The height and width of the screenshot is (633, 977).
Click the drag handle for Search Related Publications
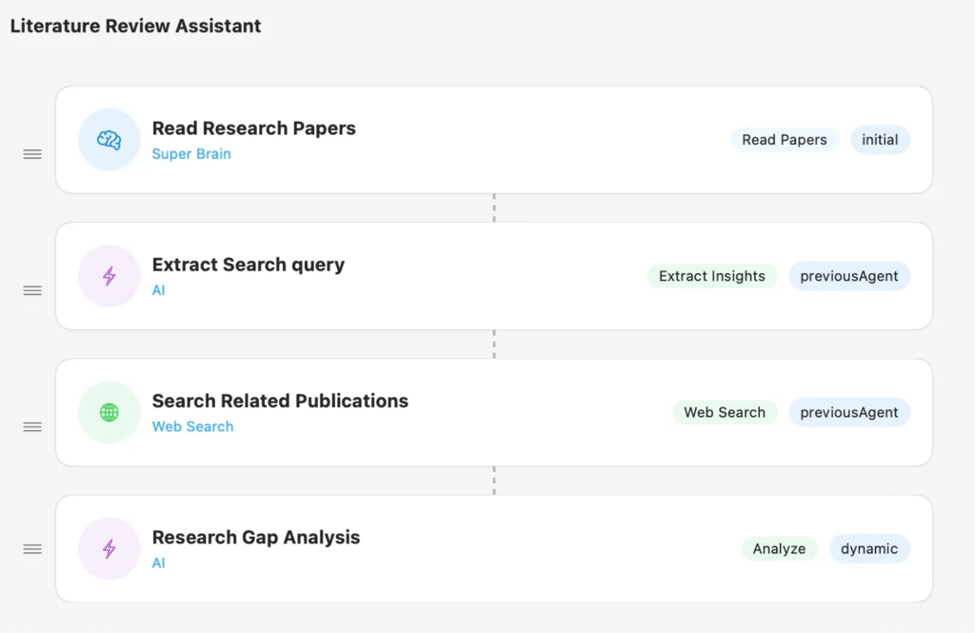tap(31, 426)
